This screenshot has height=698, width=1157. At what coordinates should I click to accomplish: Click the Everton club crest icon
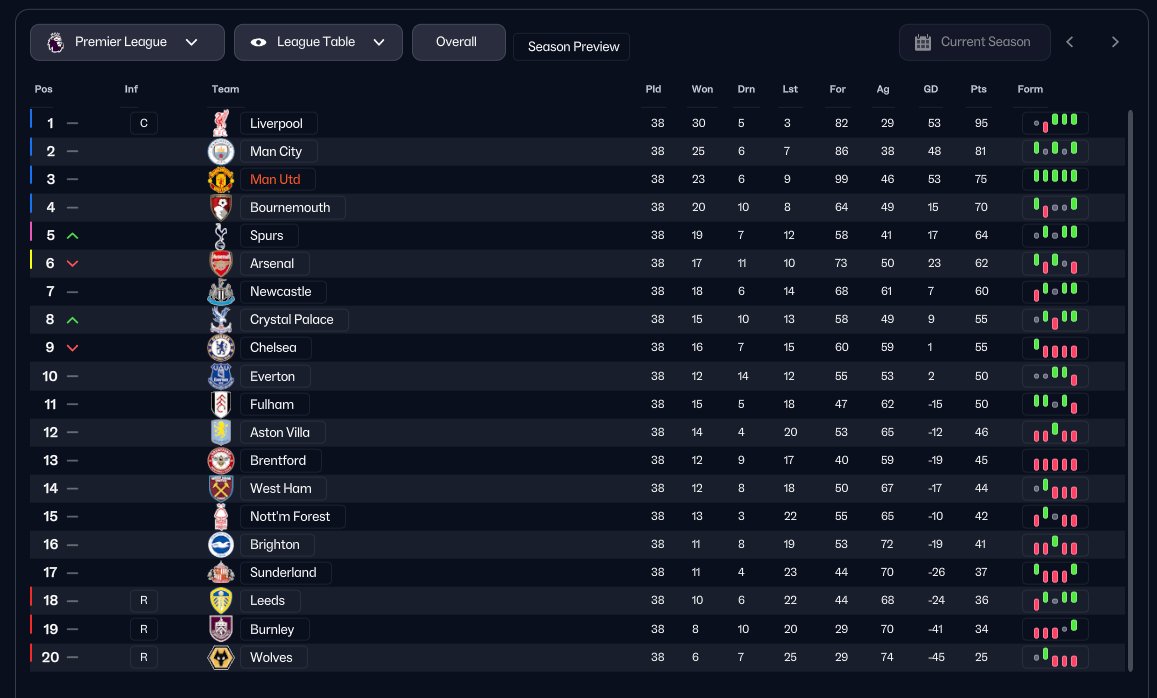(x=220, y=376)
